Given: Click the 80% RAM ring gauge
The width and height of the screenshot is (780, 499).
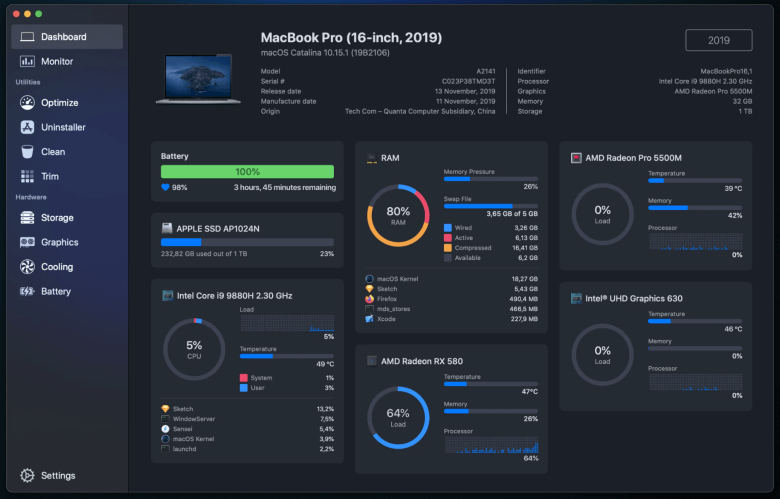Looking at the screenshot, I should coord(398,215).
